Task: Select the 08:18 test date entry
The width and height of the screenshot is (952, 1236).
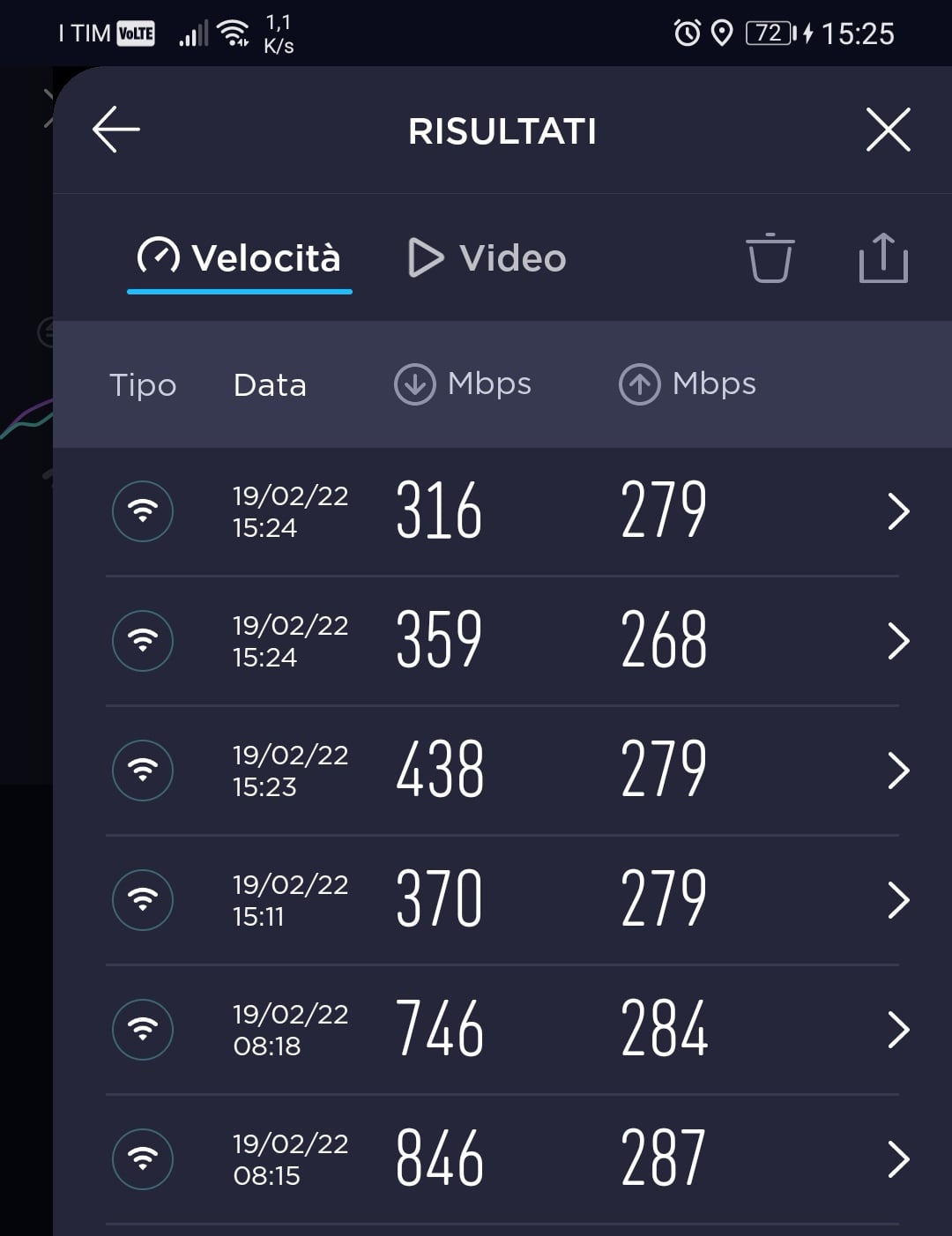Action: click(x=290, y=1030)
